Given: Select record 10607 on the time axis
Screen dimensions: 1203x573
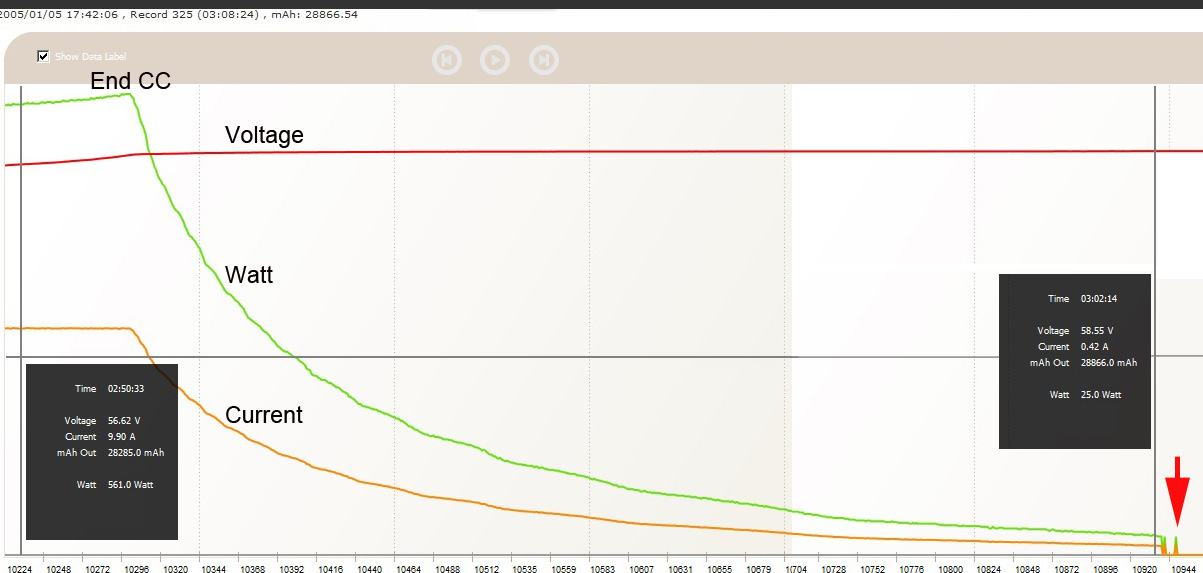Looking at the screenshot, I should click(641, 567).
